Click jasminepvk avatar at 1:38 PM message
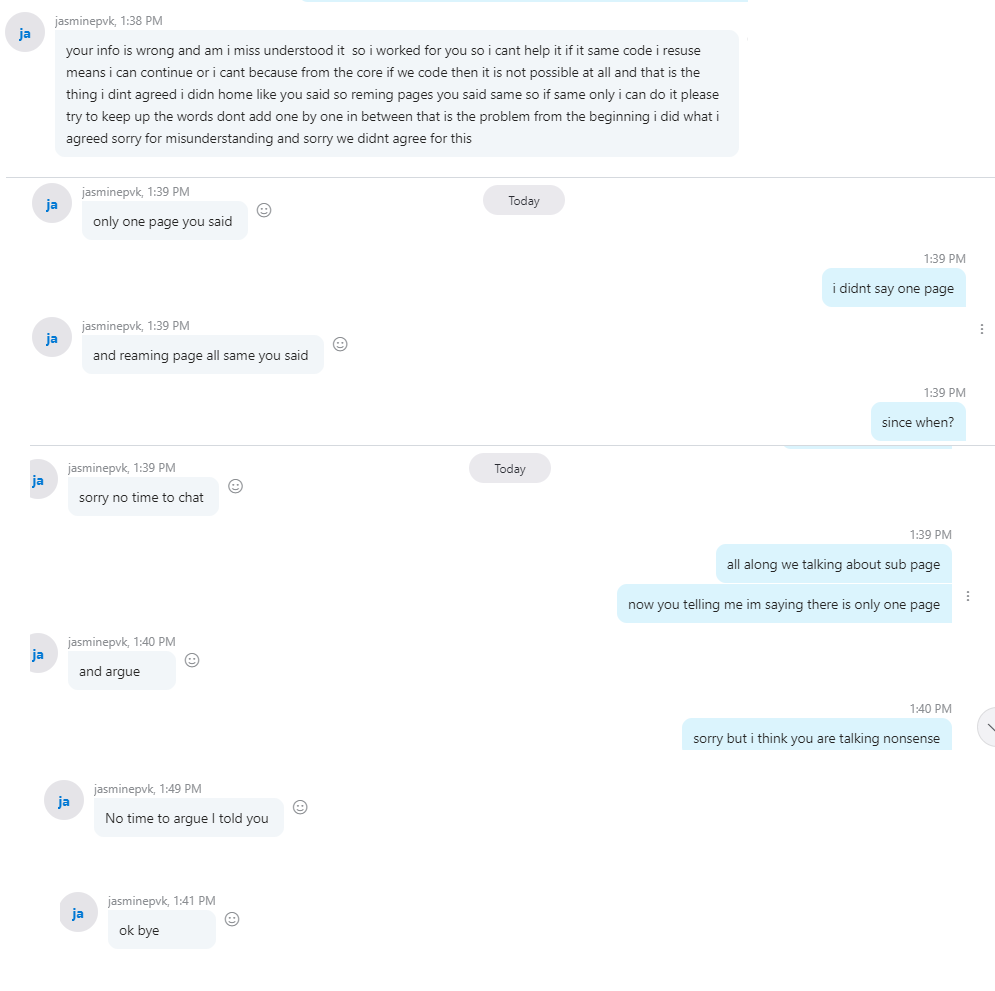 (x=25, y=32)
